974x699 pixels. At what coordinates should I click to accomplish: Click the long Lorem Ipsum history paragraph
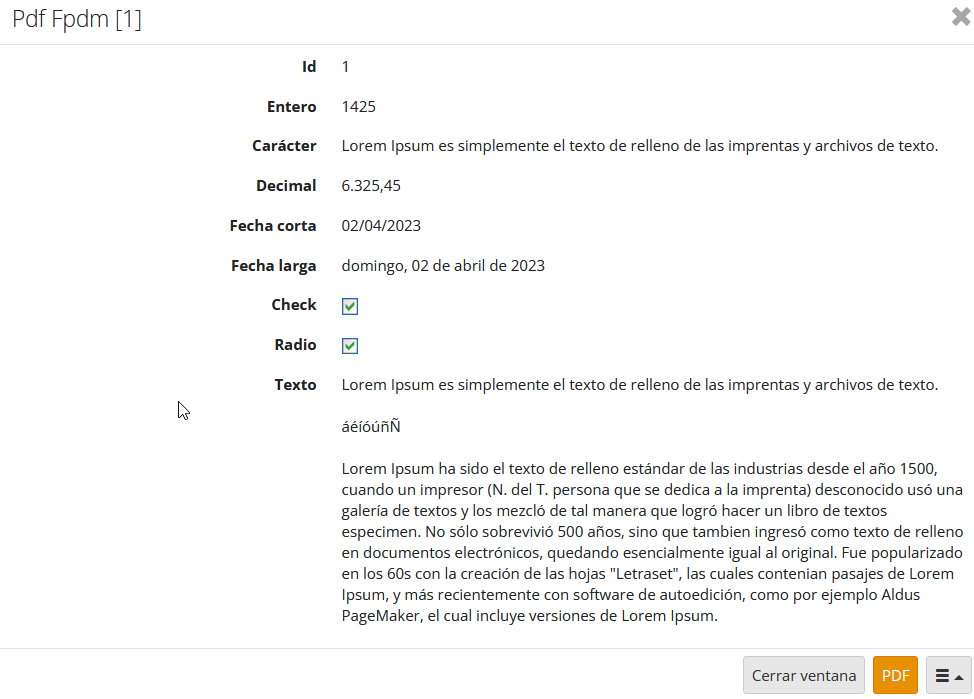(x=651, y=541)
